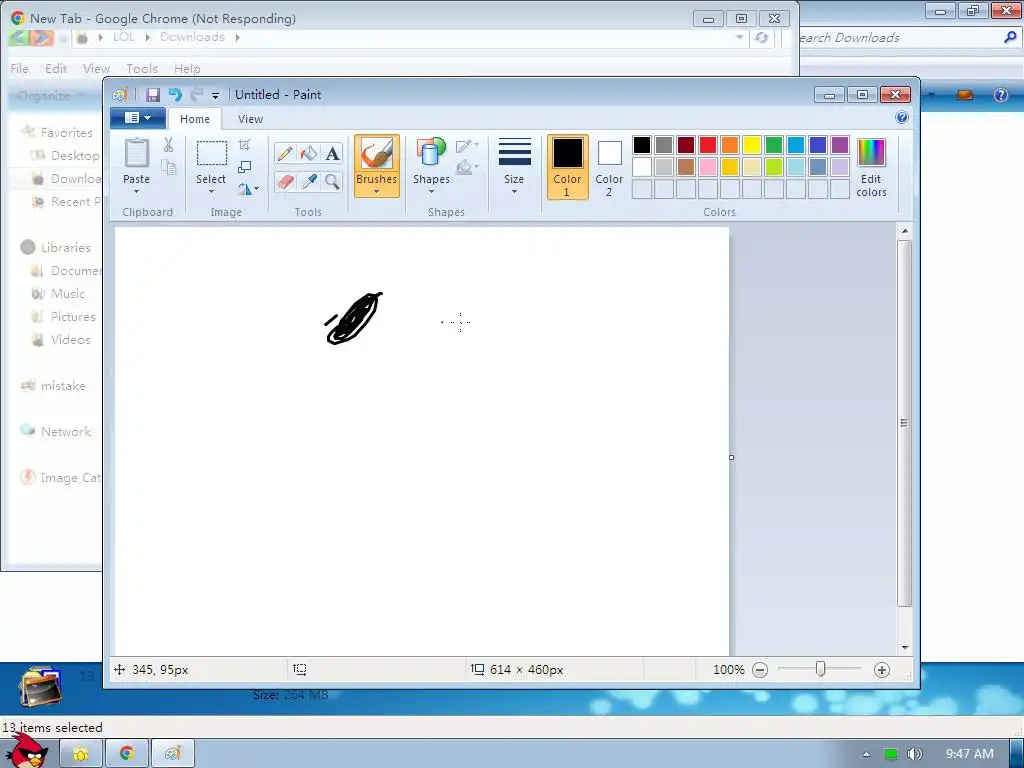
Task: Open the blue Paint file menu button
Action: click(137, 118)
